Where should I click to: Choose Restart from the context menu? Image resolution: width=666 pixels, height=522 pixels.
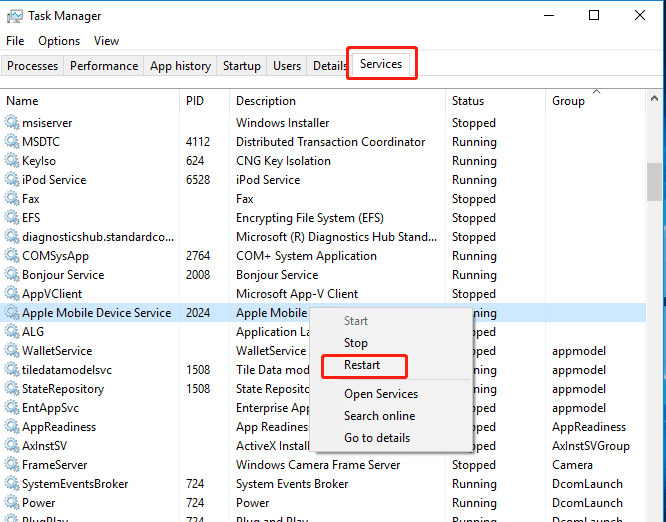[x=362, y=365]
